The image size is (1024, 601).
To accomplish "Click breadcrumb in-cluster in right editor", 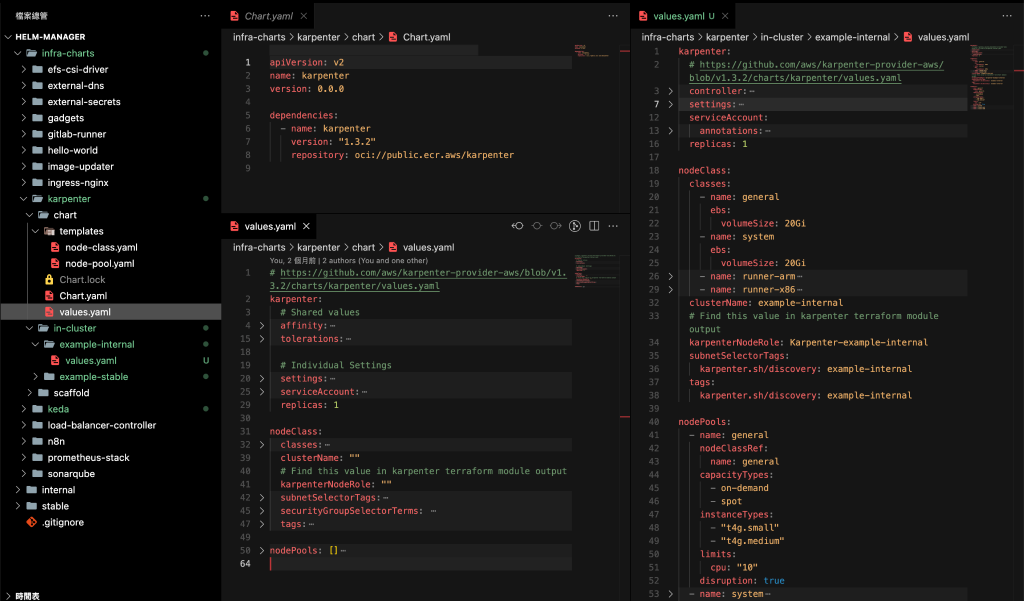I will click(x=782, y=37).
